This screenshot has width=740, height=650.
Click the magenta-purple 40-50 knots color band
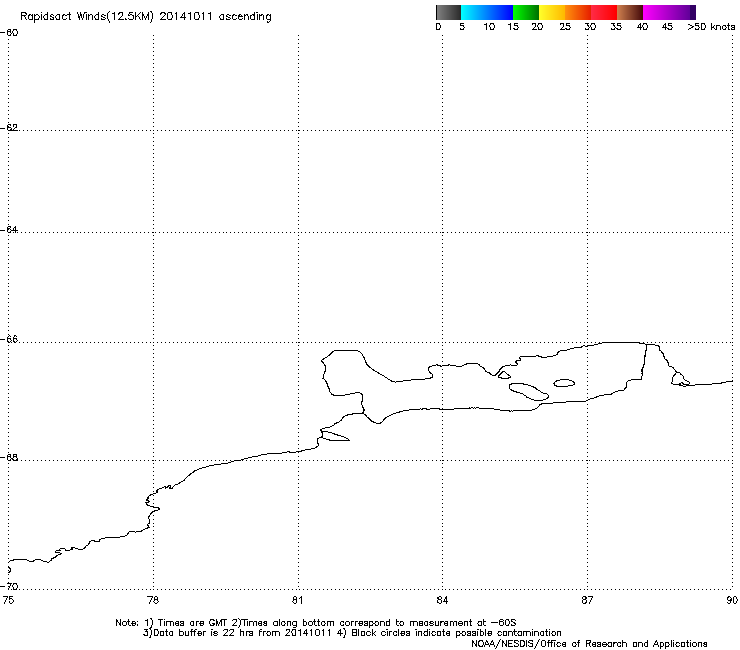[x=669, y=12]
